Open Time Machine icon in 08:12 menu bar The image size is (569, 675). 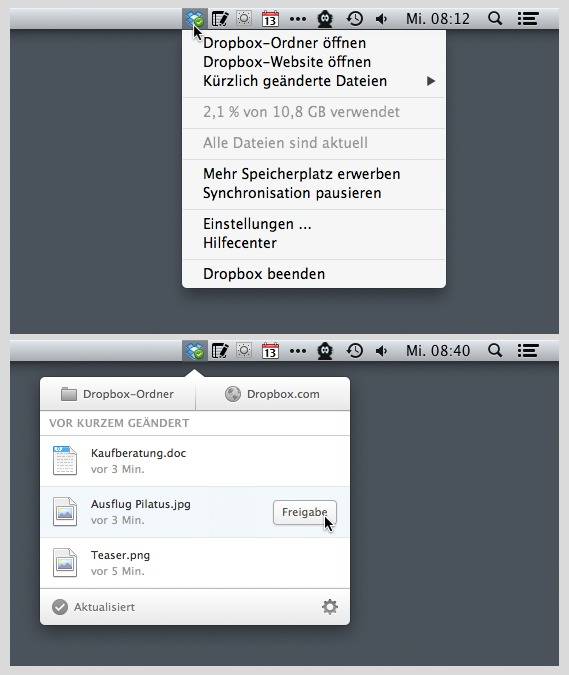pyautogui.click(x=355, y=19)
